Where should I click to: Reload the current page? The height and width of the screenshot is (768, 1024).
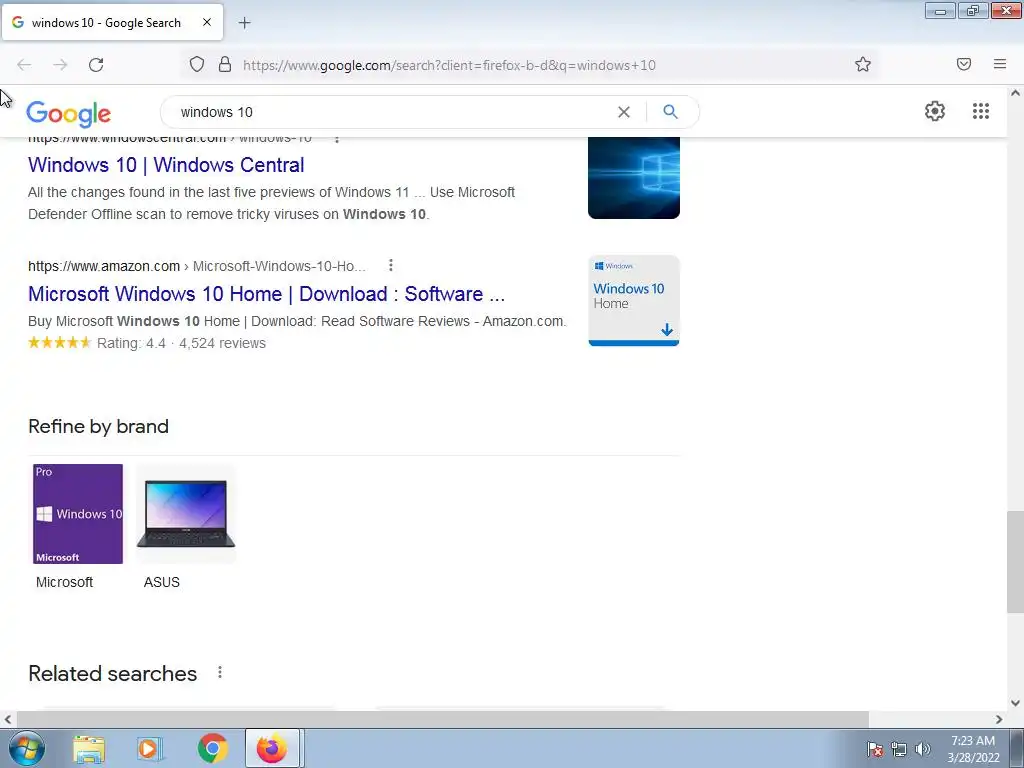click(x=96, y=65)
